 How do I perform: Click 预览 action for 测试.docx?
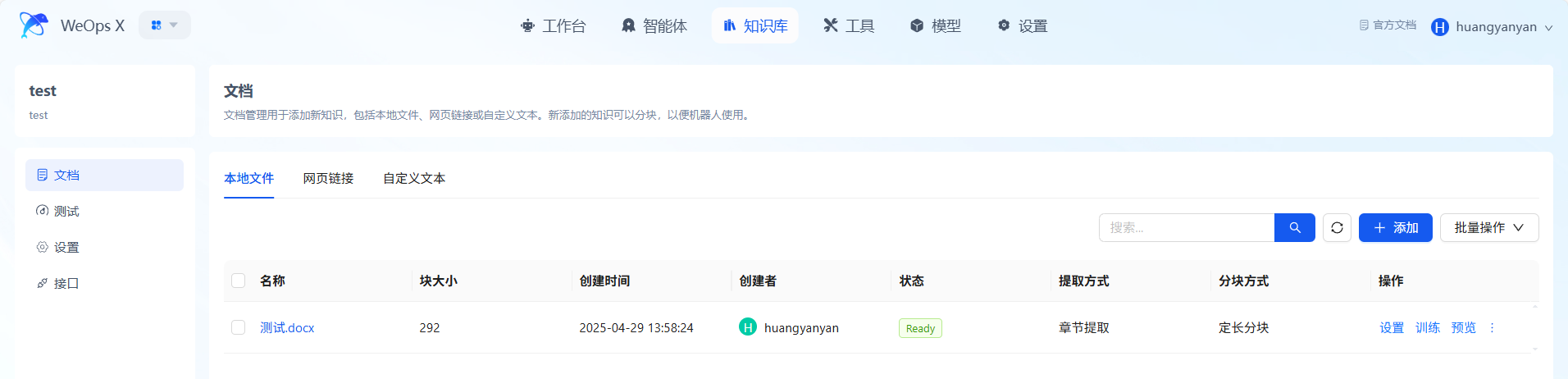tap(1464, 327)
